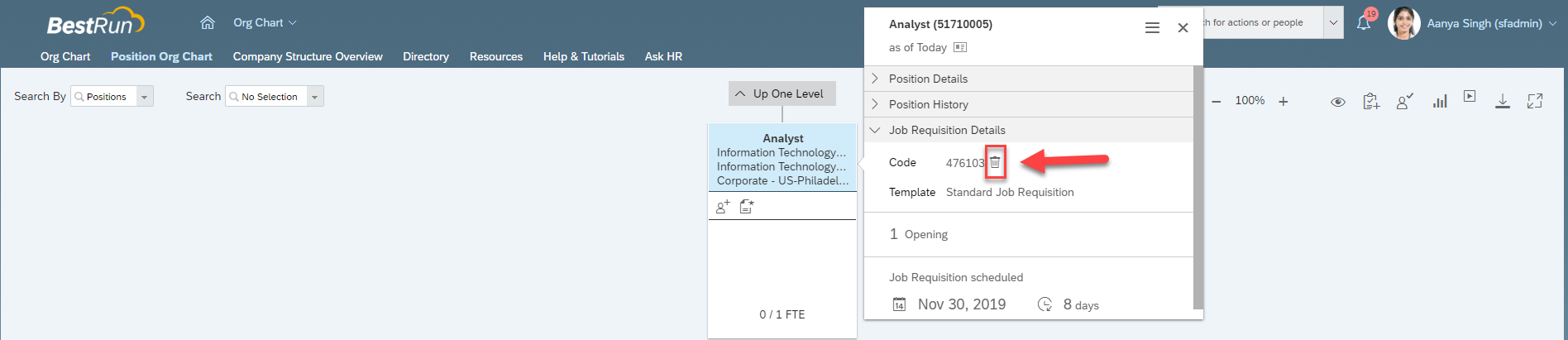Click the full screen expand icon
The width and height of the screenshot is (1568, 340).
1535,101
